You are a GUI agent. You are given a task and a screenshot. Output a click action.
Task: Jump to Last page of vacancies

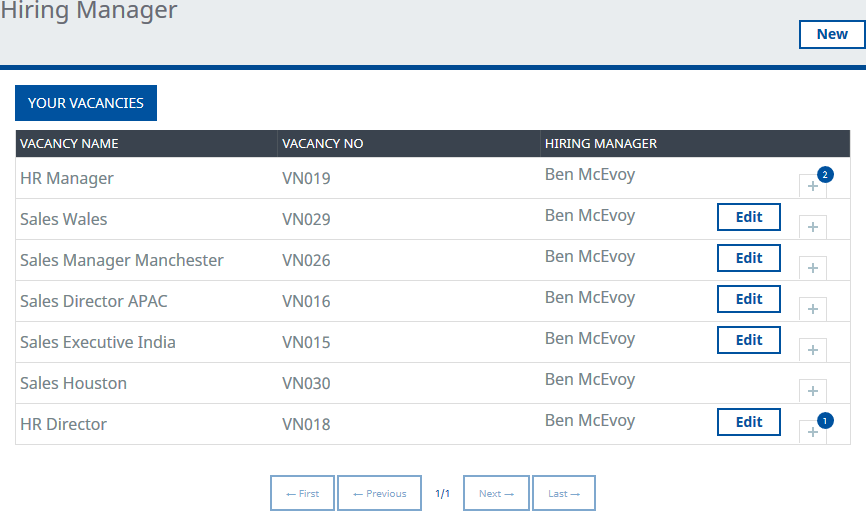coord(563,493)
